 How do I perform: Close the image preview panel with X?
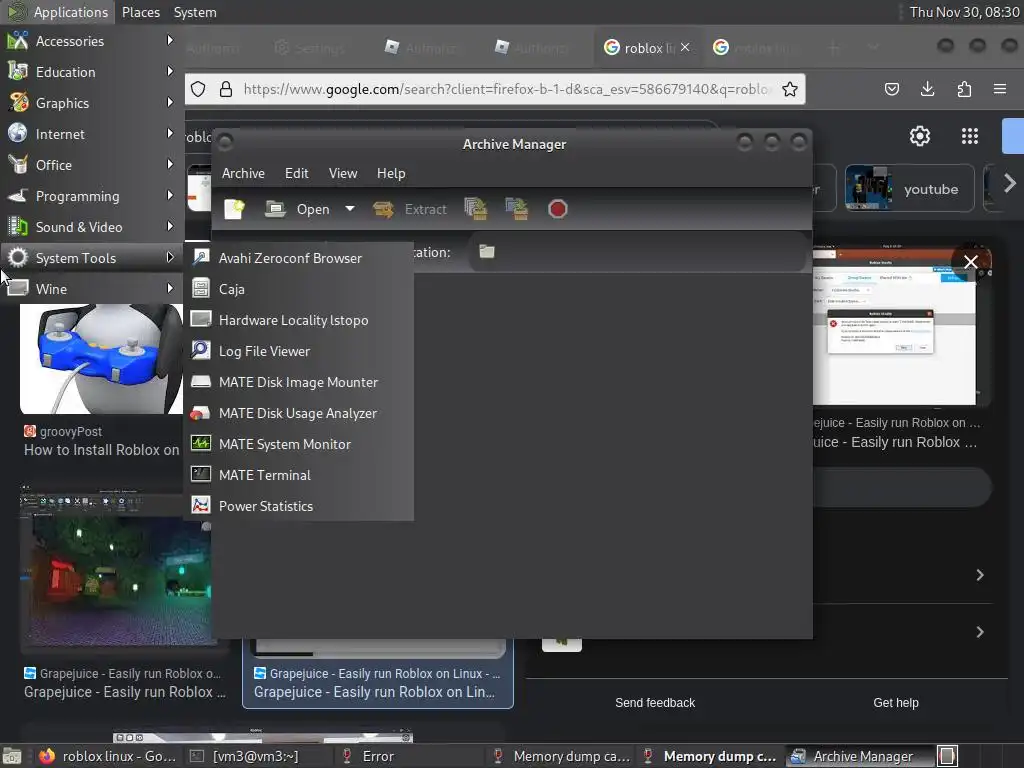click(970, 262)
